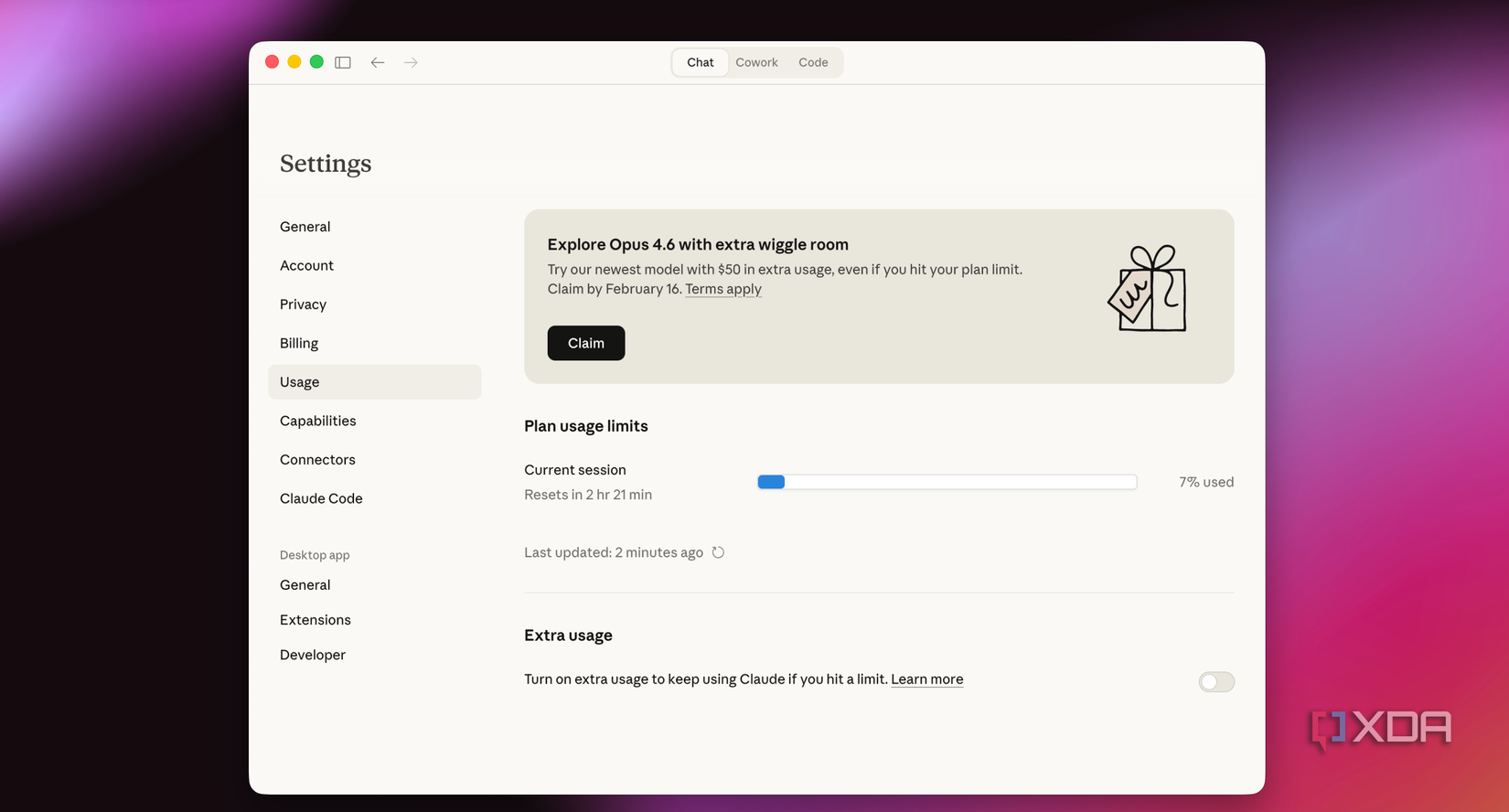
Task: Click 'Resets in 2 hr 21 min' text
Action: tap(588, 495)
